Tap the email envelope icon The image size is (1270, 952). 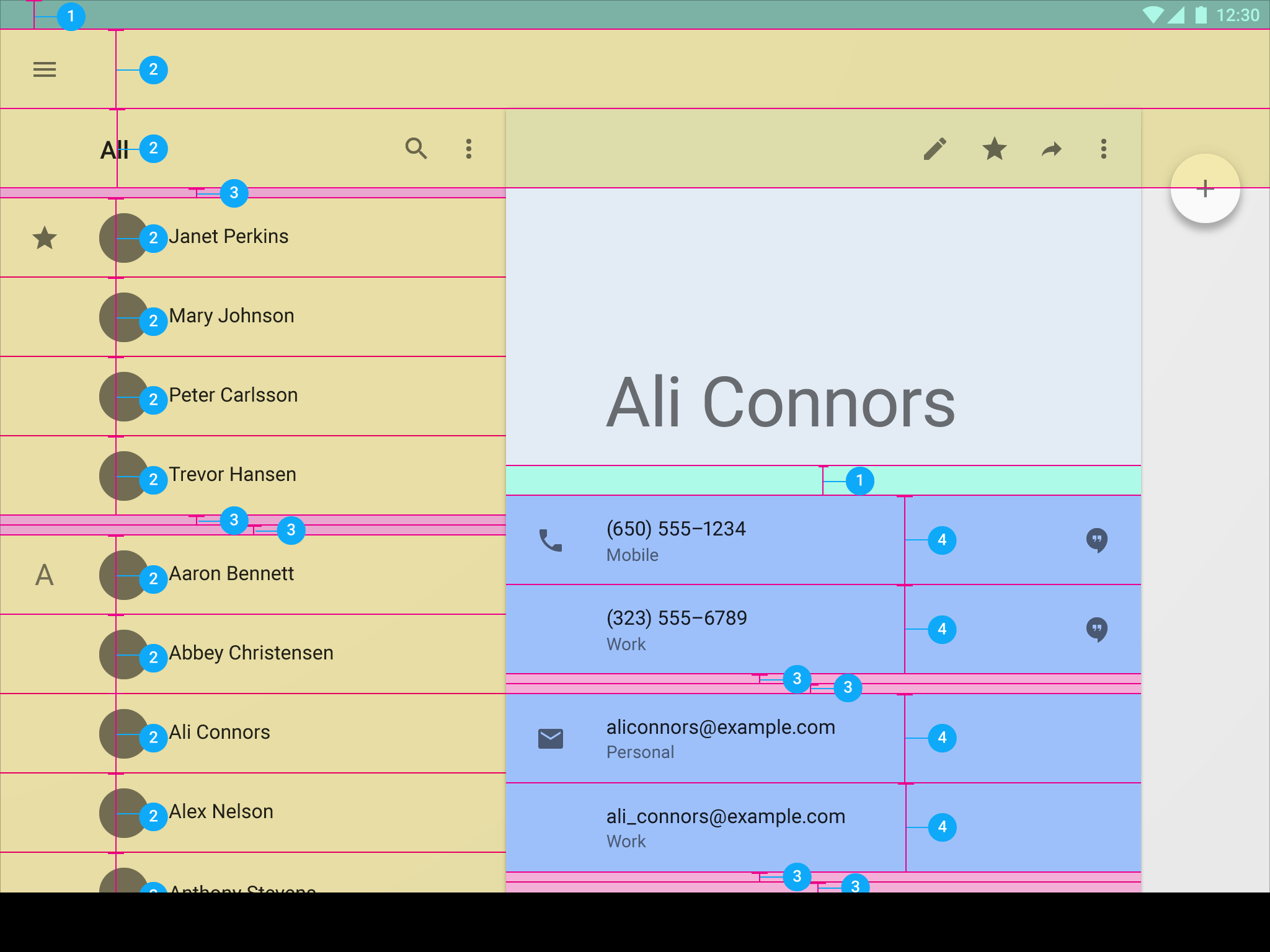551,739
